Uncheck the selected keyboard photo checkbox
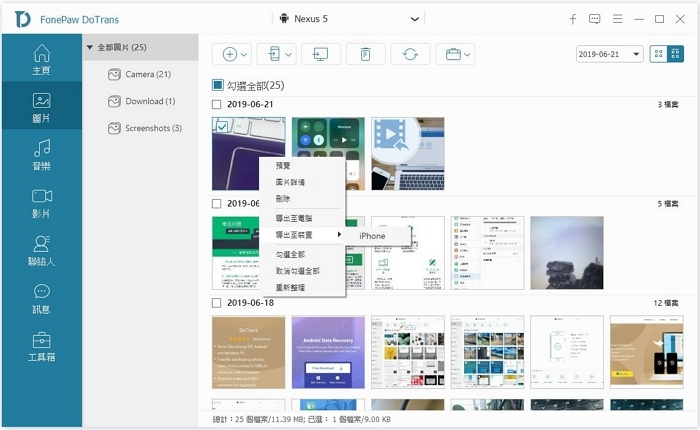This screenshot has width=700, height=430. click(221, 126)
